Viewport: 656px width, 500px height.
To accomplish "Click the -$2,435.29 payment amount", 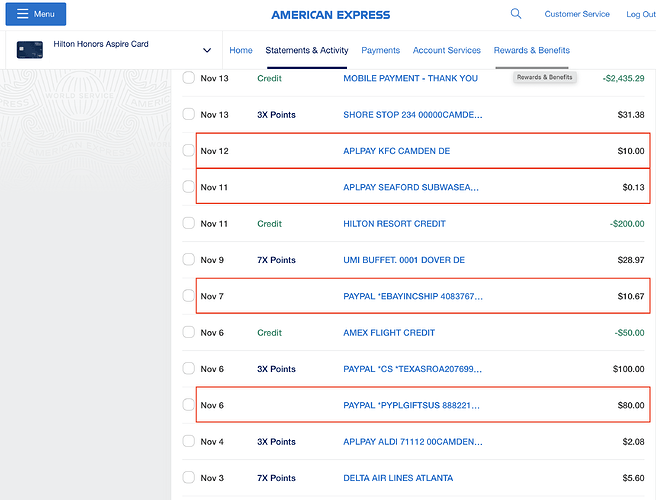I will [x=623, y=78].
